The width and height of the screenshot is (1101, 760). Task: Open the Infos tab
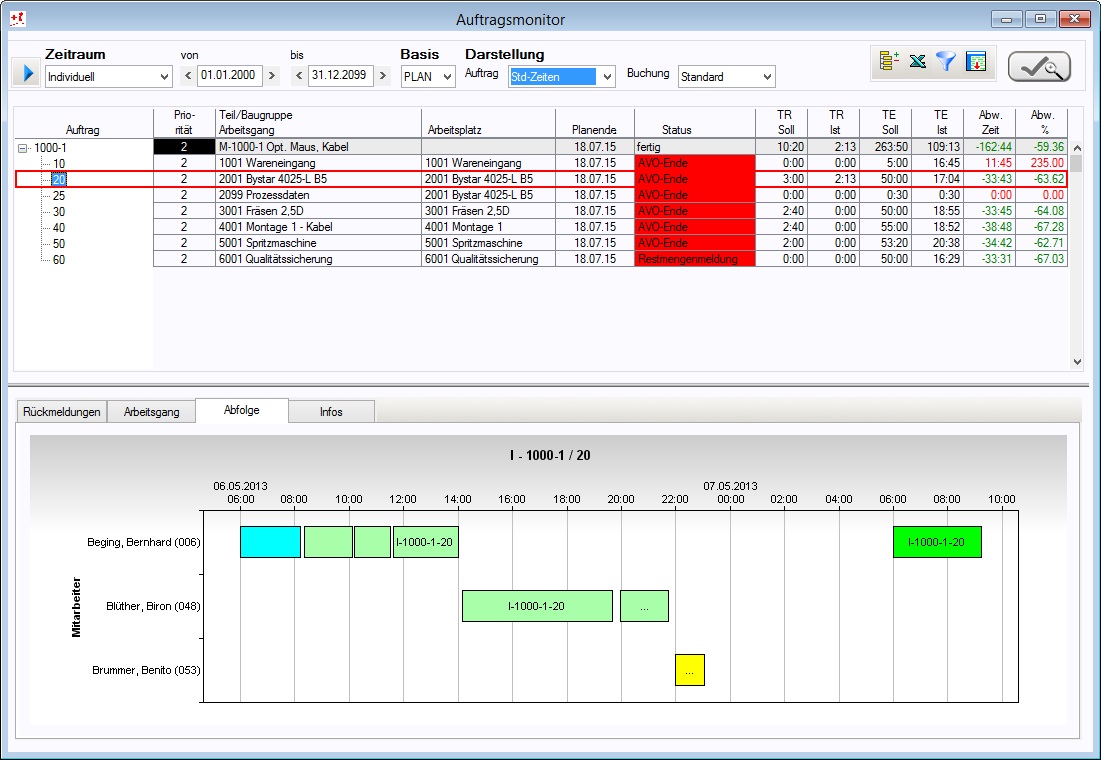click(331, 412)
